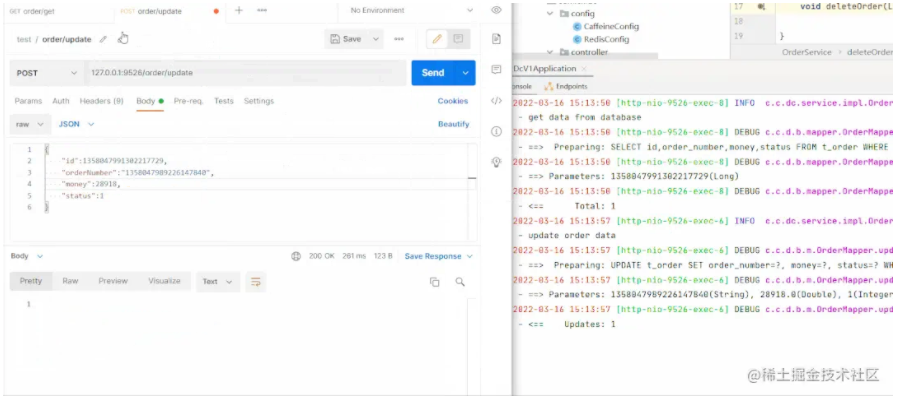This screenshot has height=398, width=917.
Task: Select Pretty response view
Action: coord(31,281)
